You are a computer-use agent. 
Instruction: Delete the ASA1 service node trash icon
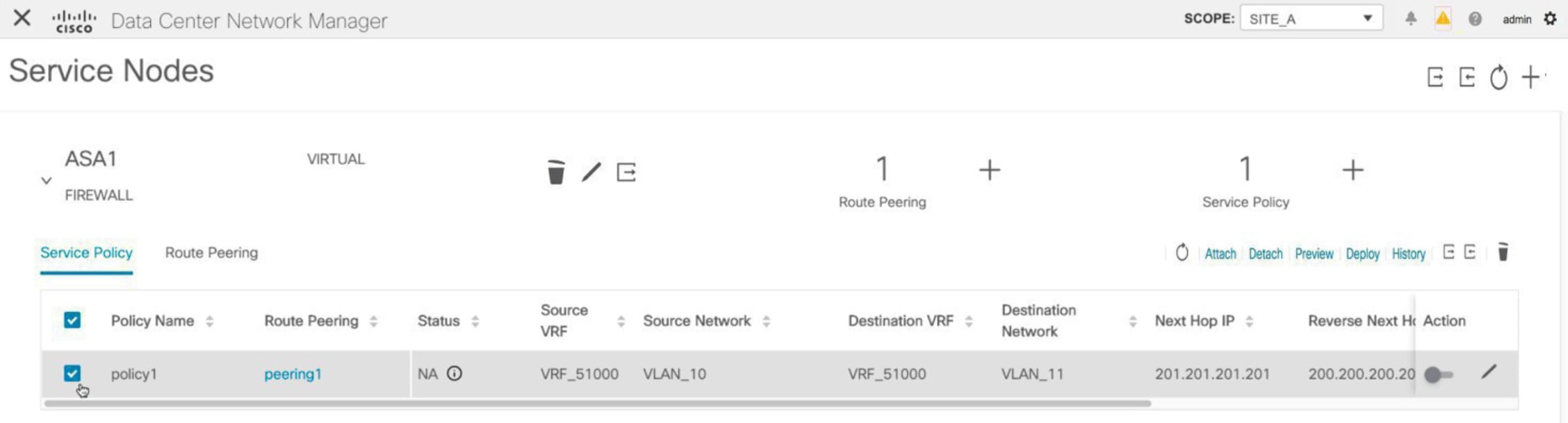pyautogui.click(x=556, y=172)
